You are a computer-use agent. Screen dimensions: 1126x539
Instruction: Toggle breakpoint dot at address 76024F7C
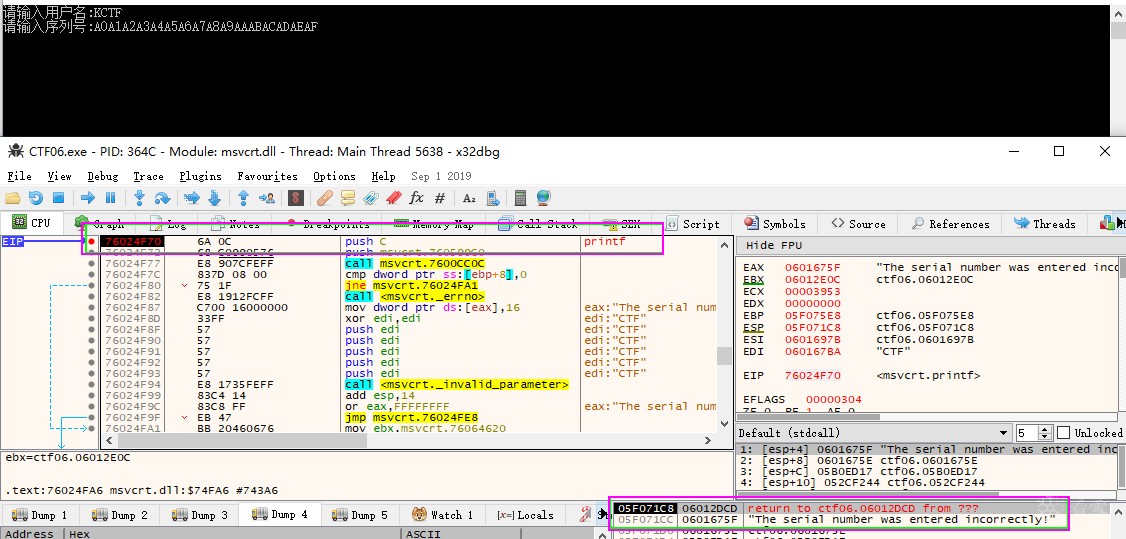(x=91, y=275)
